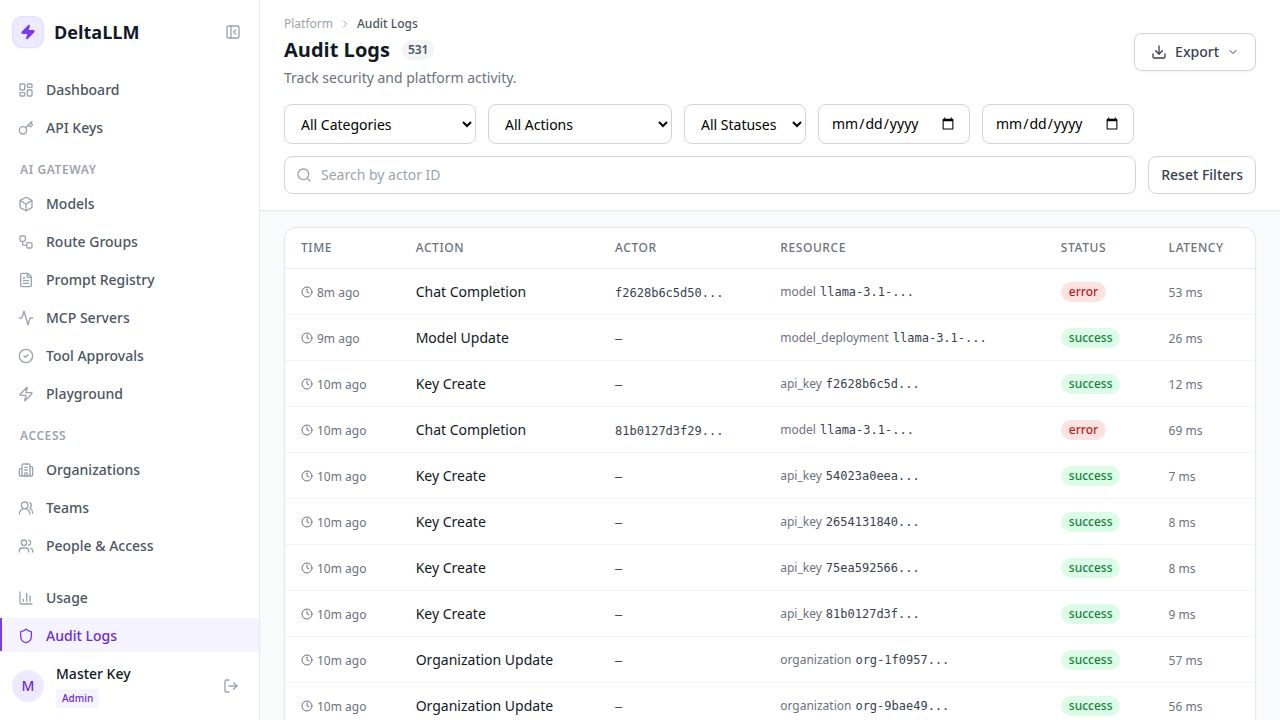Click the DeltaLLM lightning bolt logo
The height and width of the screenshot is (720, 1280).
click(x=28, y=32)
